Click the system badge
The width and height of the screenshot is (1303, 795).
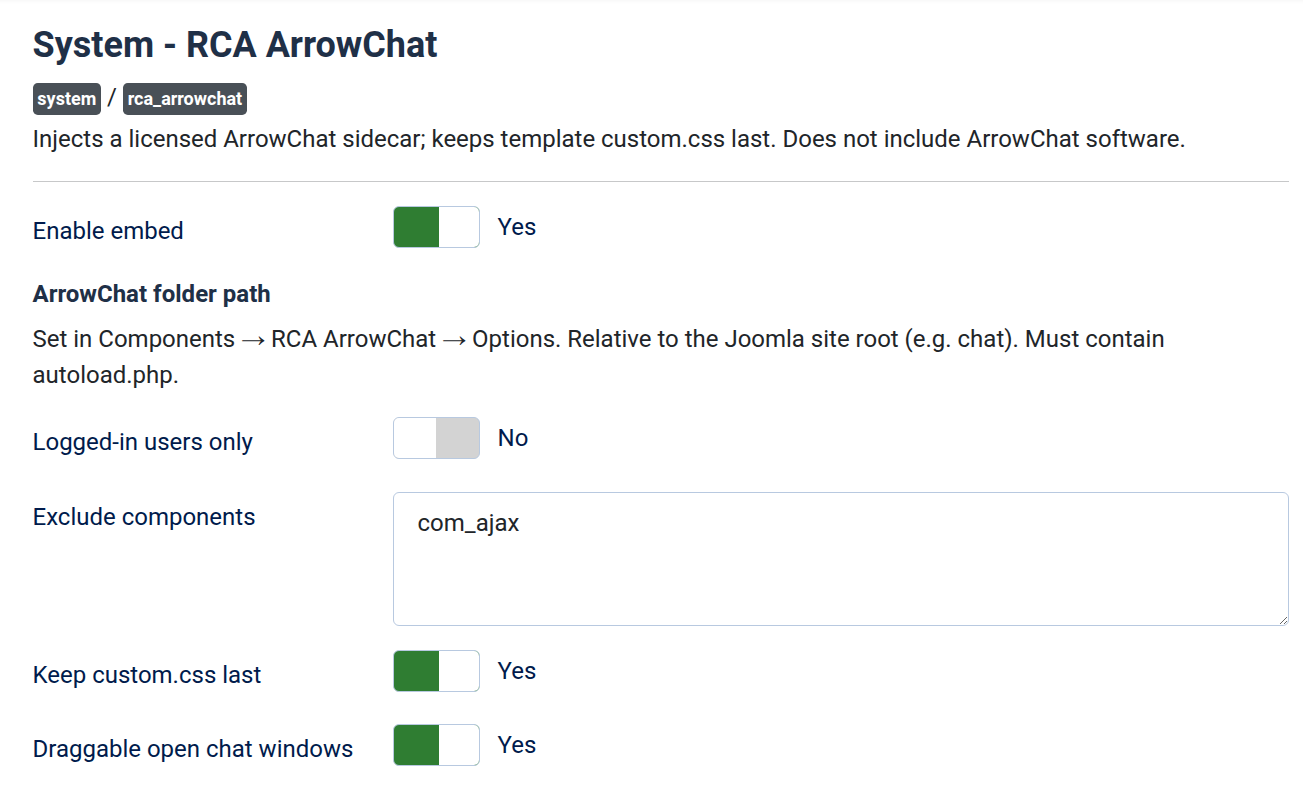(67, 99)
